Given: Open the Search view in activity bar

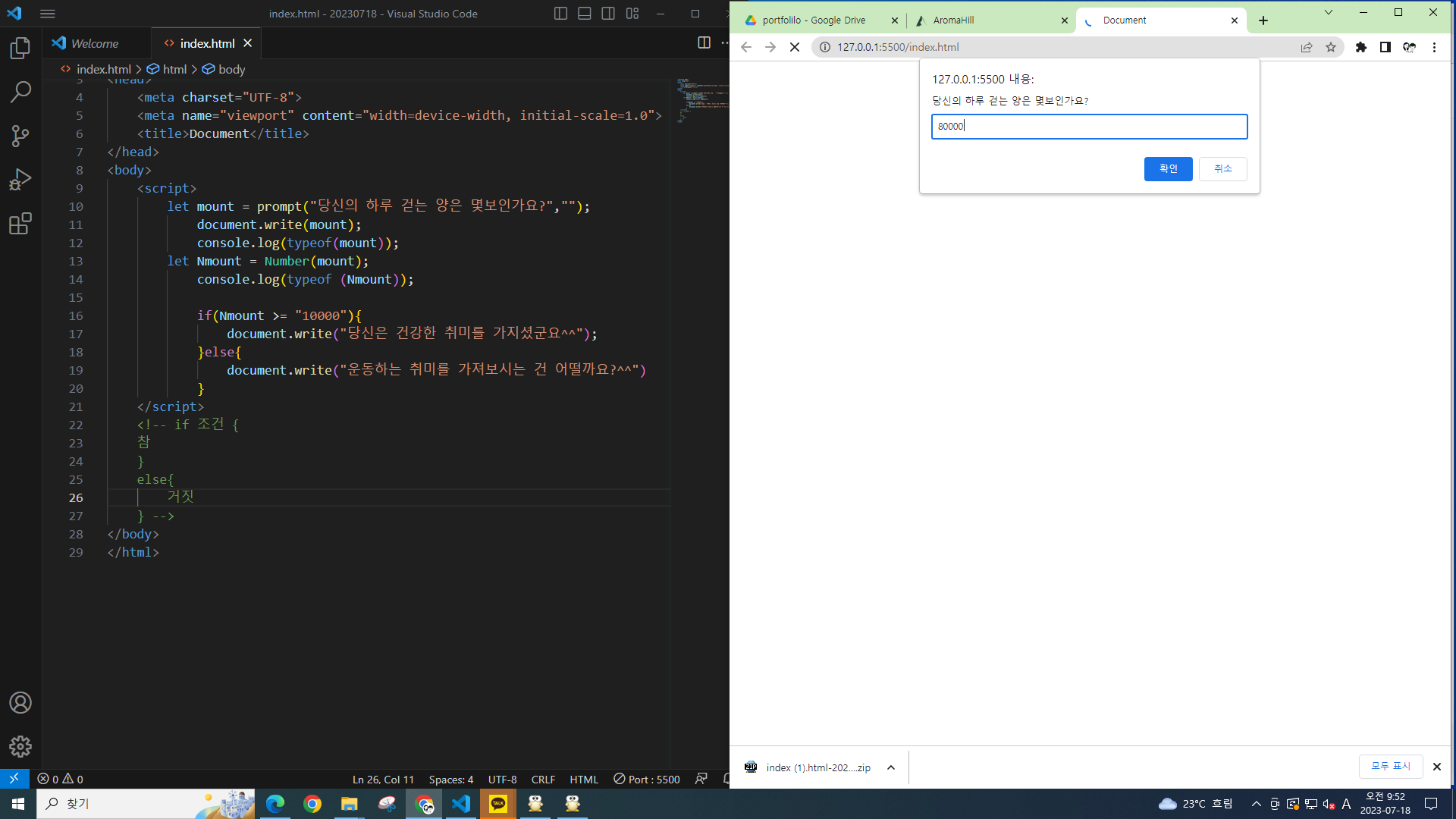Looking at the screenshot, I should (x=20, y=92).
